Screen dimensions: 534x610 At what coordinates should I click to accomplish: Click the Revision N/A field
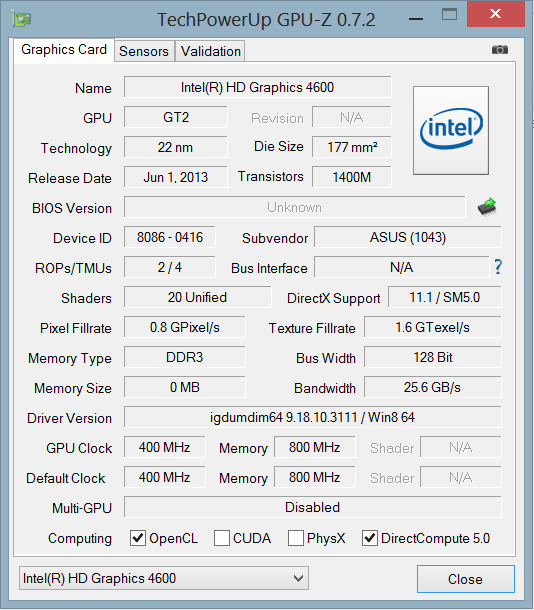point(352,117)
